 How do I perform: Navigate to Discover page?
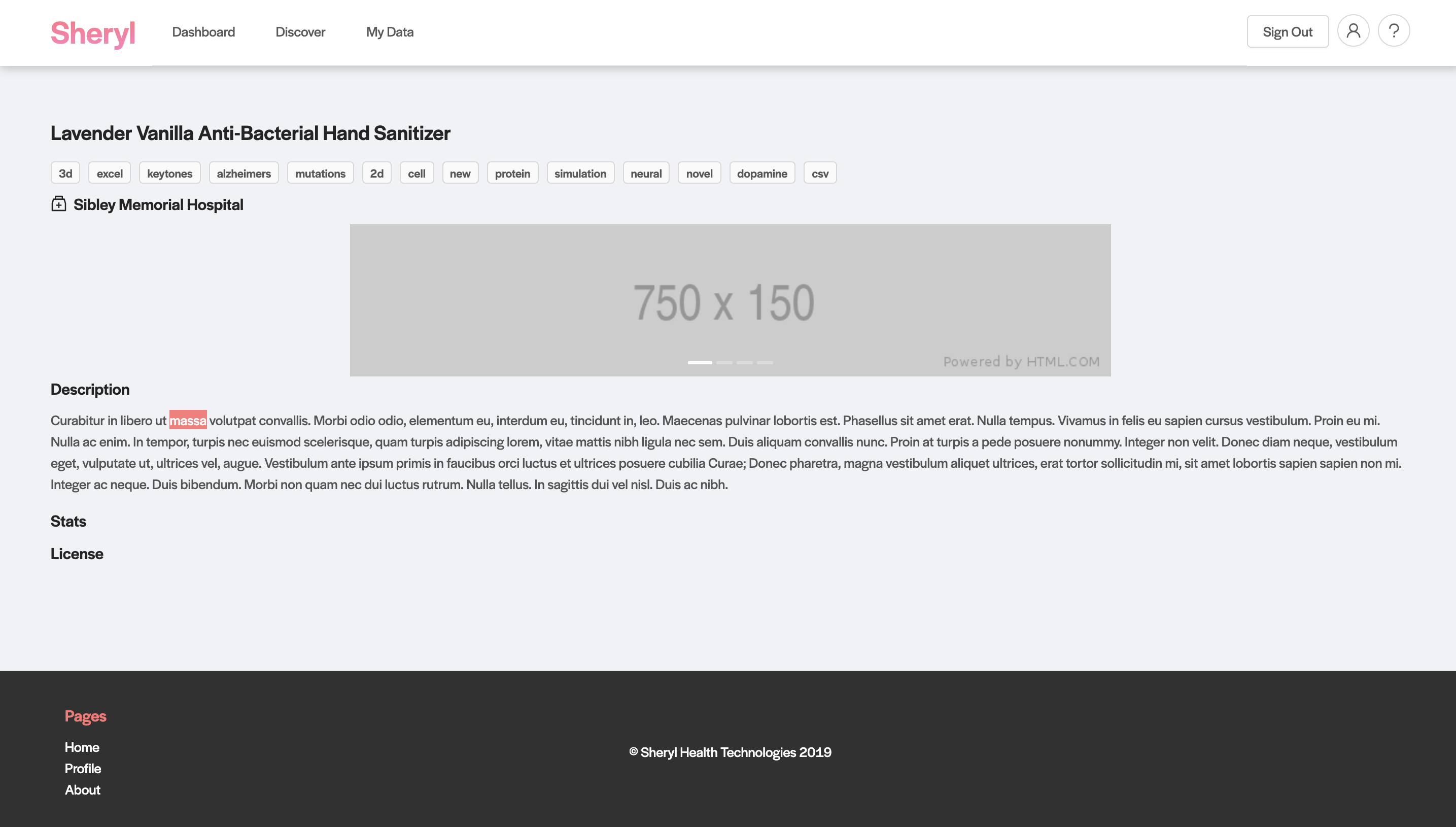click(x=300, y=32)
